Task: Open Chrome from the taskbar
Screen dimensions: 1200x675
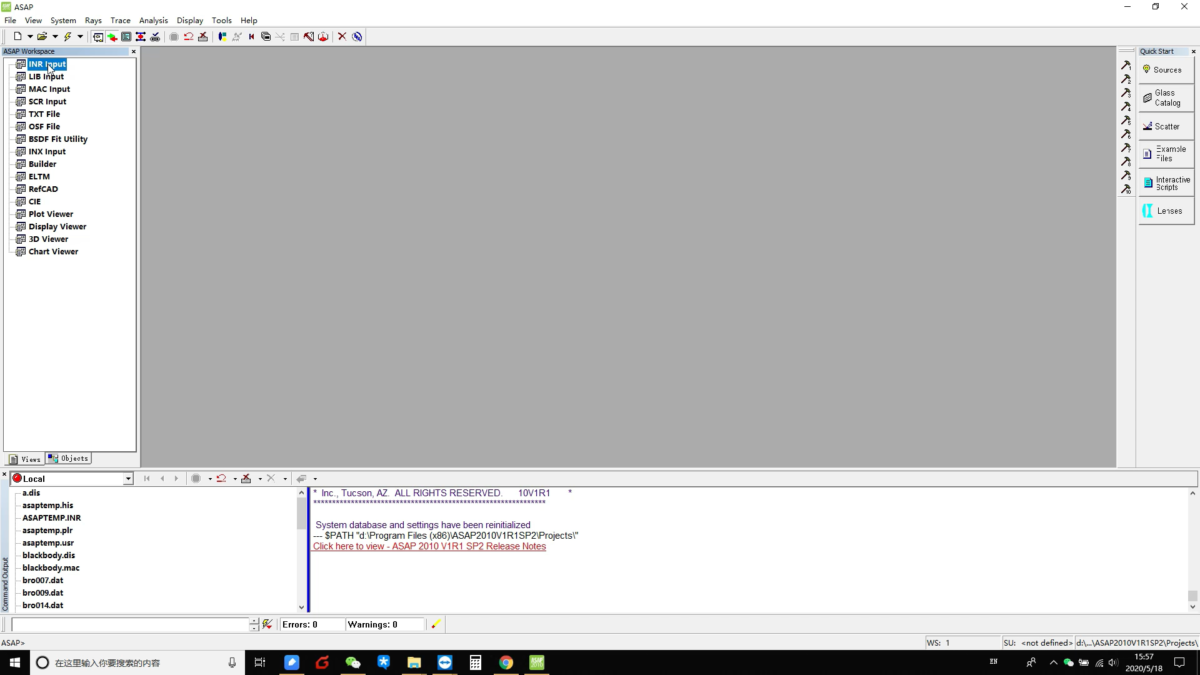Action: tap(506, 662)
